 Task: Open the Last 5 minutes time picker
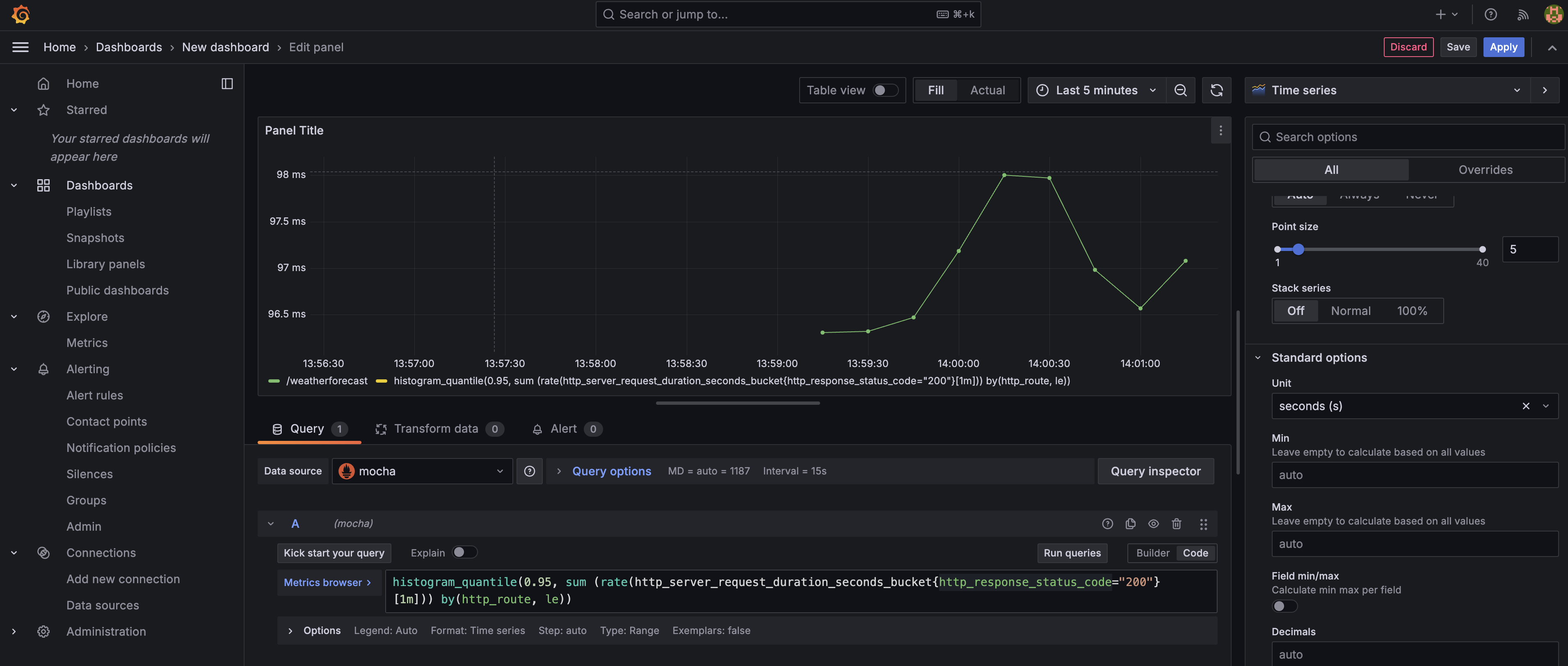click(x=1096, y=90)
